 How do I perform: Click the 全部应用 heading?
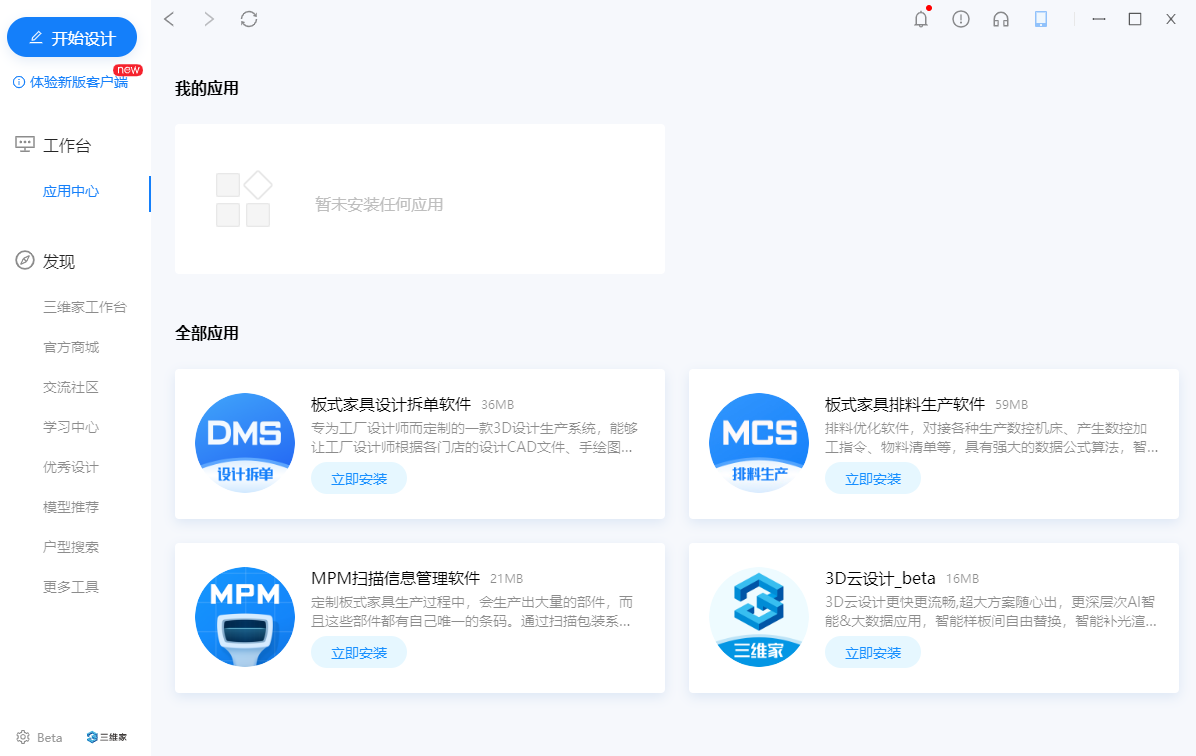[x=207, y=333]
